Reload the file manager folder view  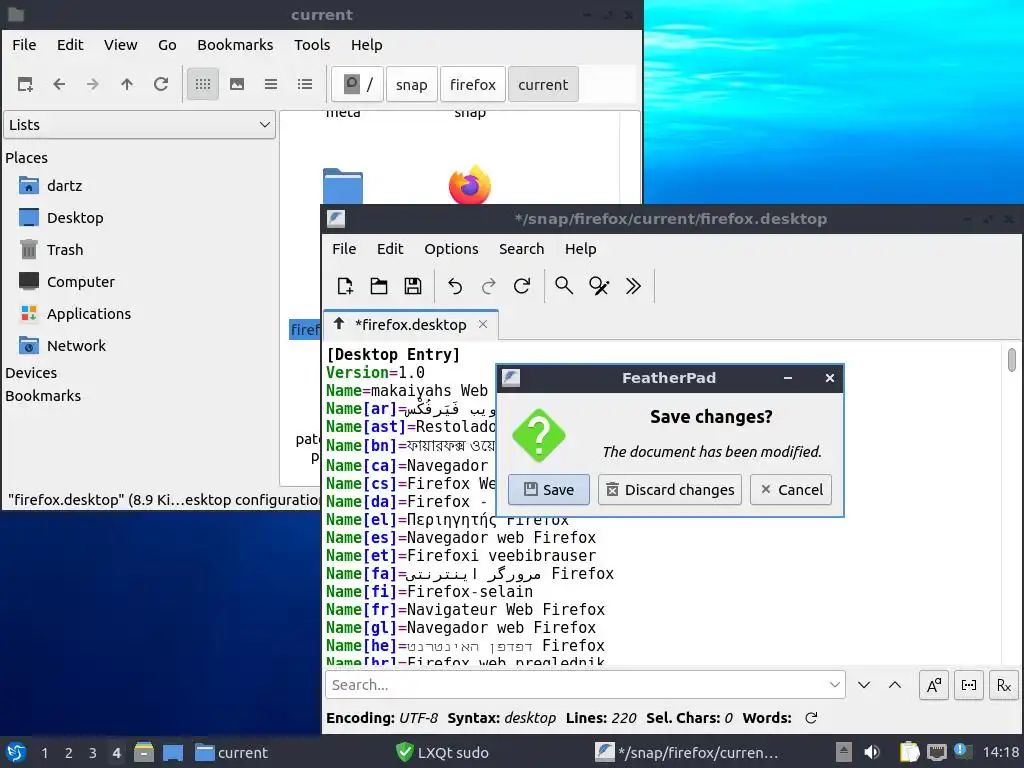click(x=161, y=84)
